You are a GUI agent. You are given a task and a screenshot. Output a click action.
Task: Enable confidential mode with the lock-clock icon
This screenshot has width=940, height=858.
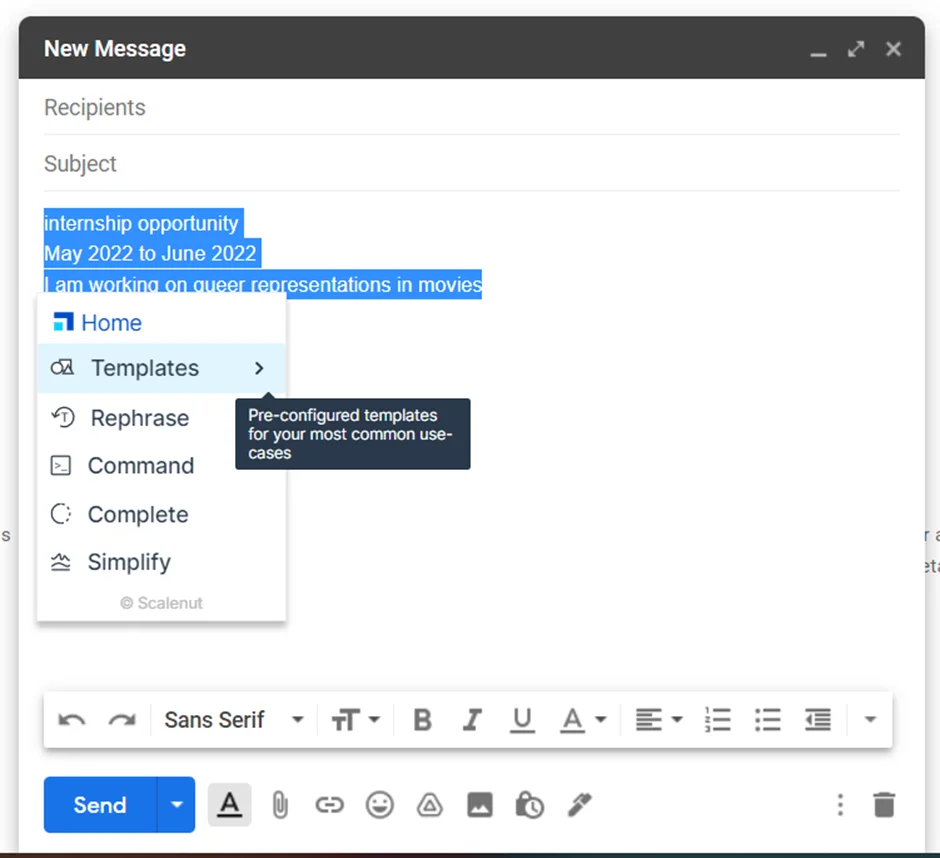point(530,805)
